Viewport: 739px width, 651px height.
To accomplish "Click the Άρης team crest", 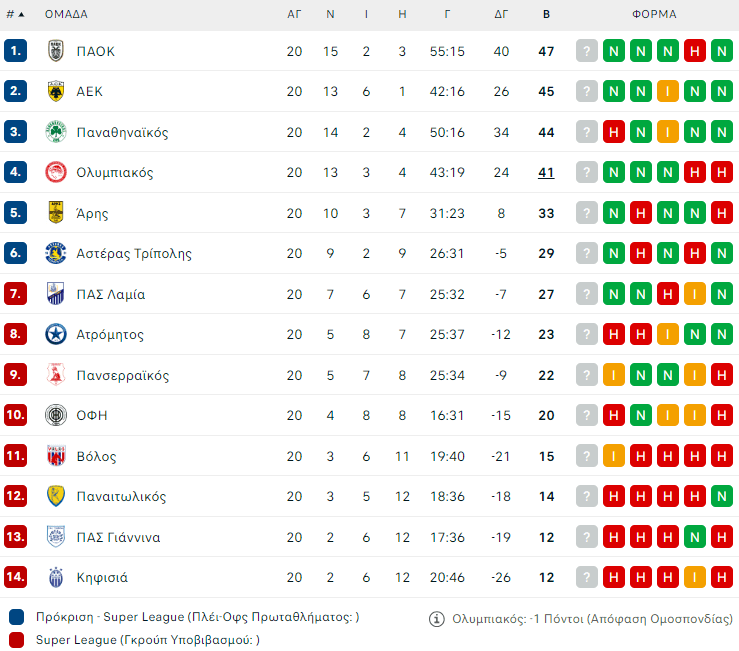I will pos(56,213).
